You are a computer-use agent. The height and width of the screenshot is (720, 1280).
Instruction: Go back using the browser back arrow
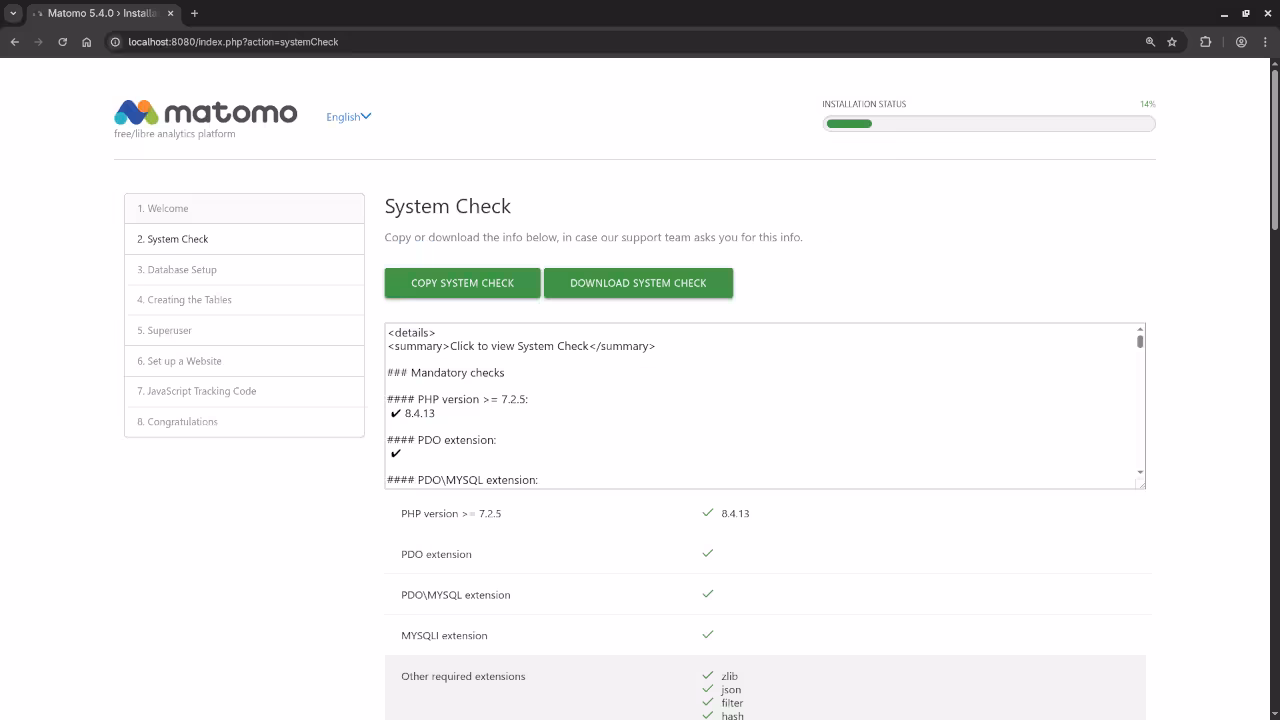pos(15,42)
